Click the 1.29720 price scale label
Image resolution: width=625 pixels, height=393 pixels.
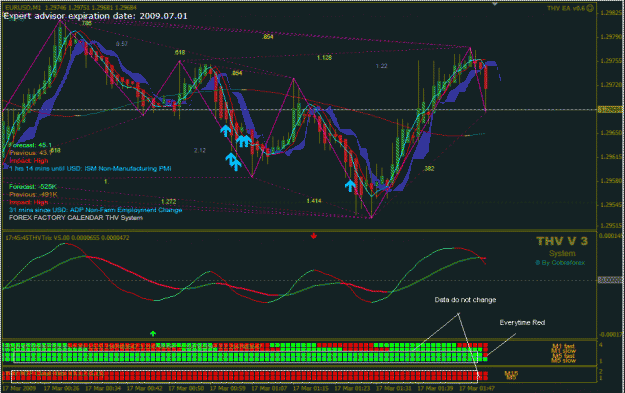pos(611,84)
